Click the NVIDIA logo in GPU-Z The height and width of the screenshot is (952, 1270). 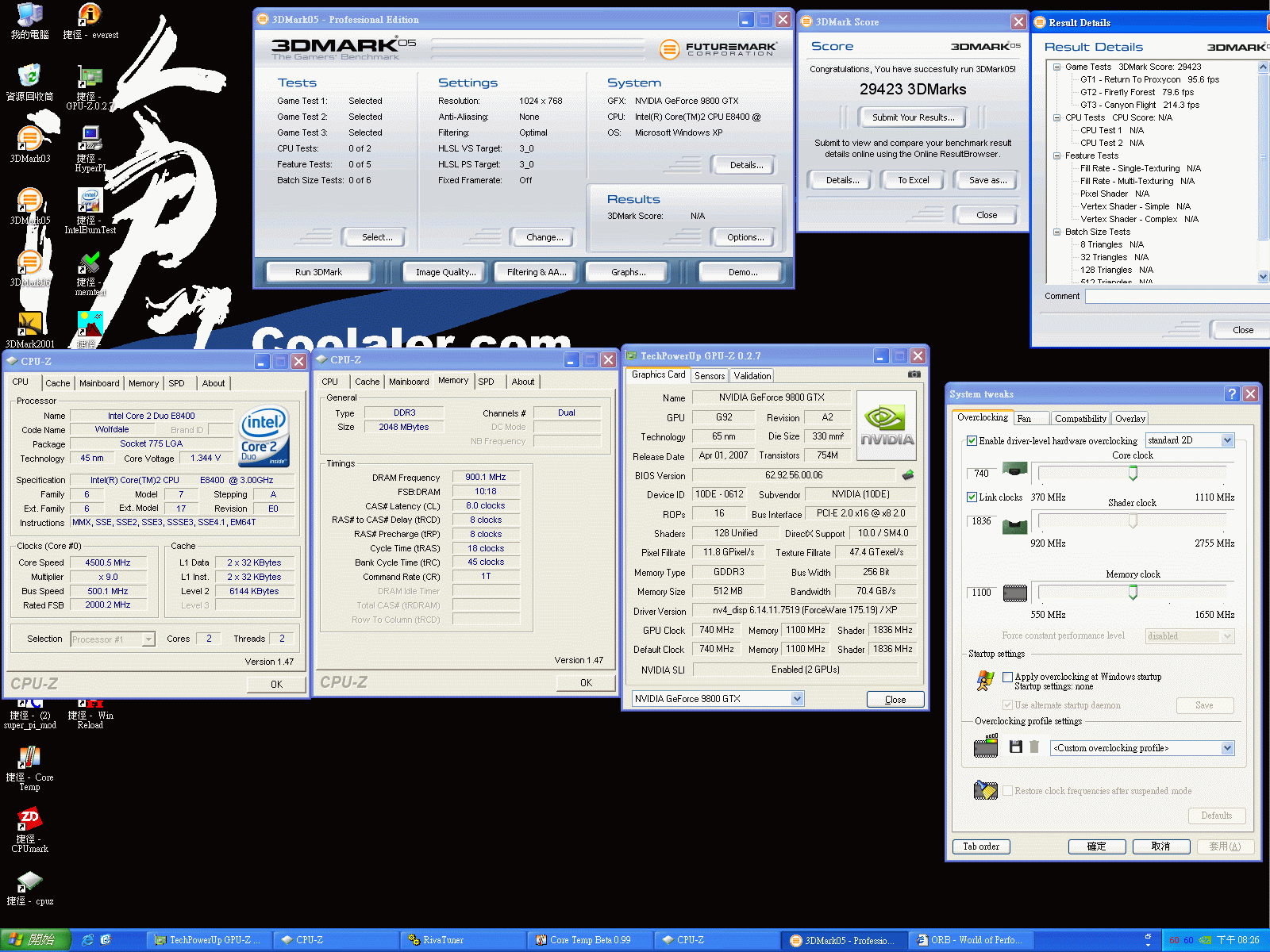click(887, 425)
